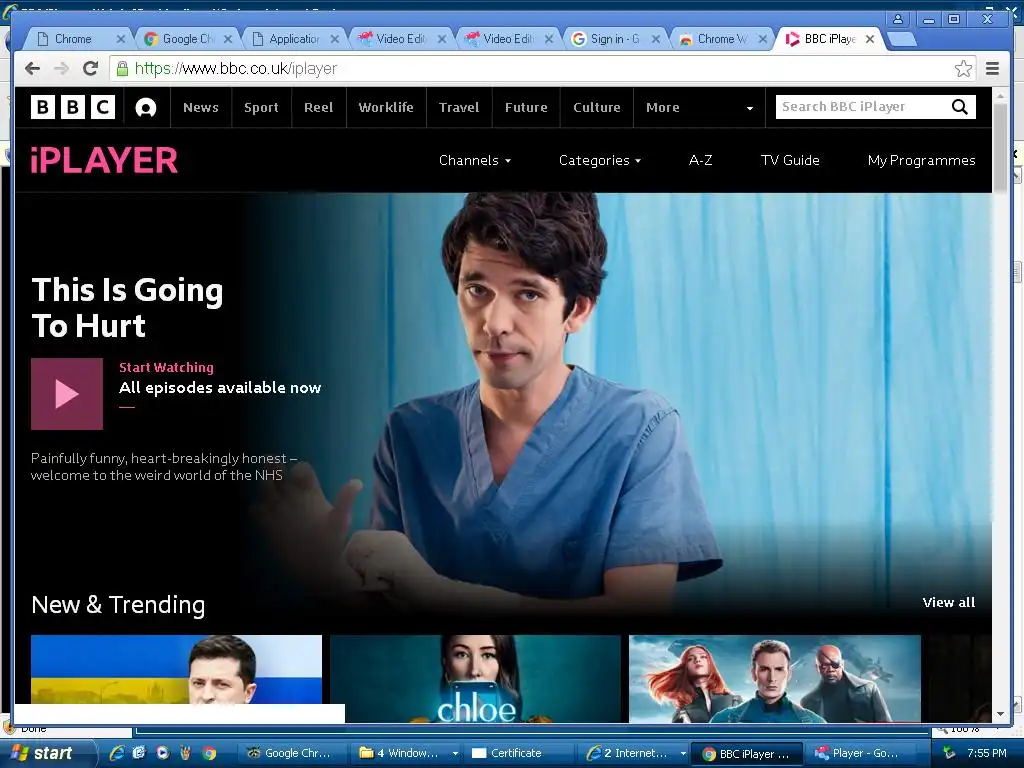Open the TV Guide
Image resolution: width=1024 pixels, height=768 pixels.
[790, 161]
